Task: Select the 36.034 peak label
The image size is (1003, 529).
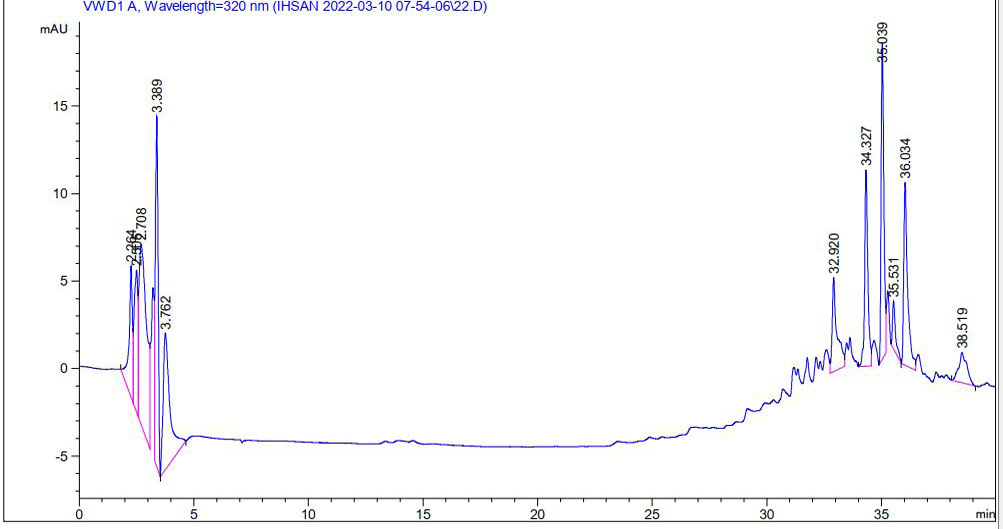Action: point(906,158)
